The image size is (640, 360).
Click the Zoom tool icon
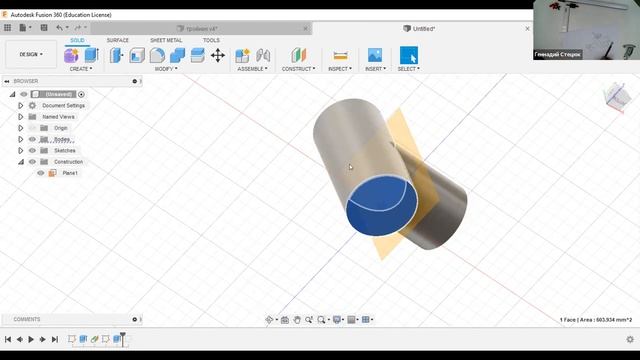click(x=309, y=320)
